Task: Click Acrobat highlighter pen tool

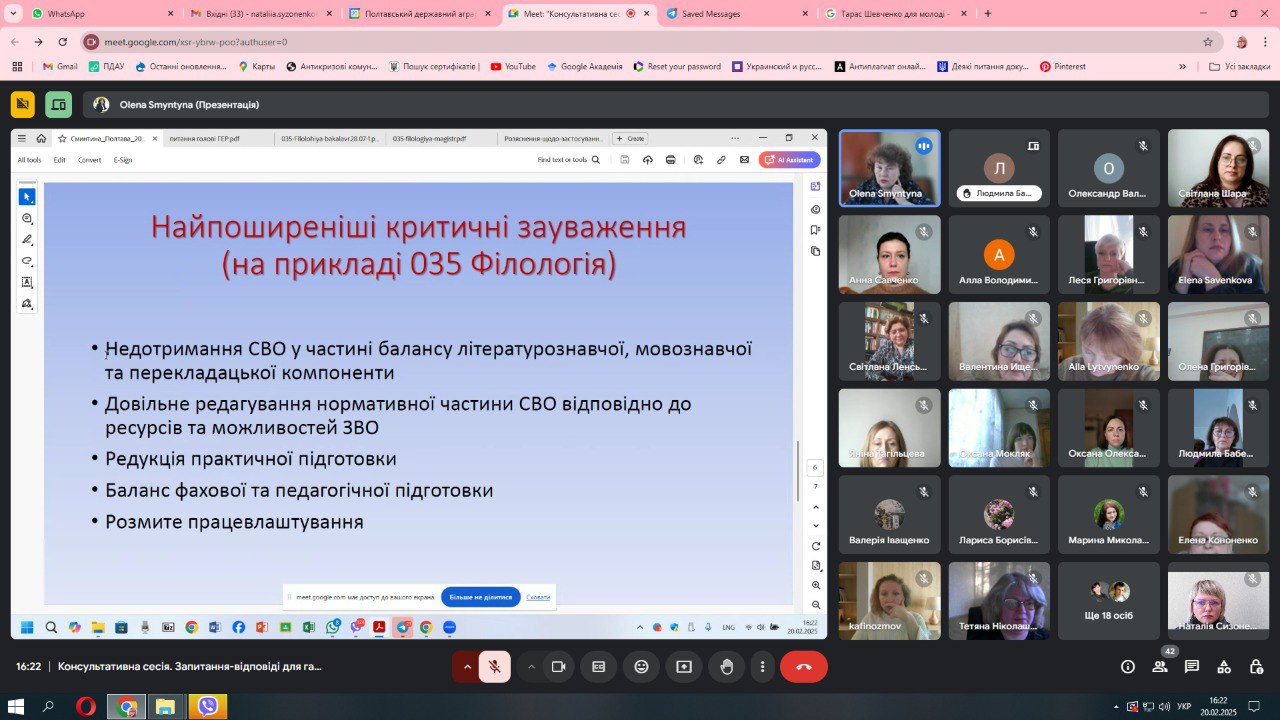Action: [x=27, y=240]
